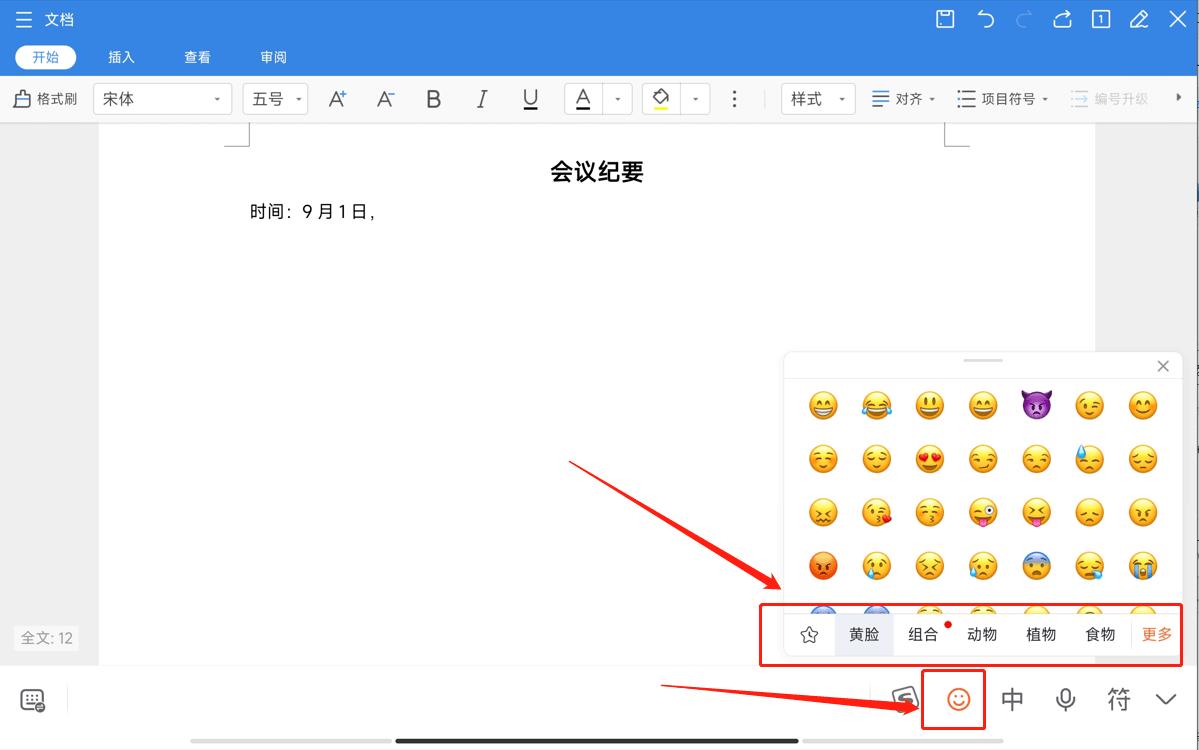Open the 五号 font size dropdown
The width and height of the screenshot is (1199, 750).
[x=275, y=98]
